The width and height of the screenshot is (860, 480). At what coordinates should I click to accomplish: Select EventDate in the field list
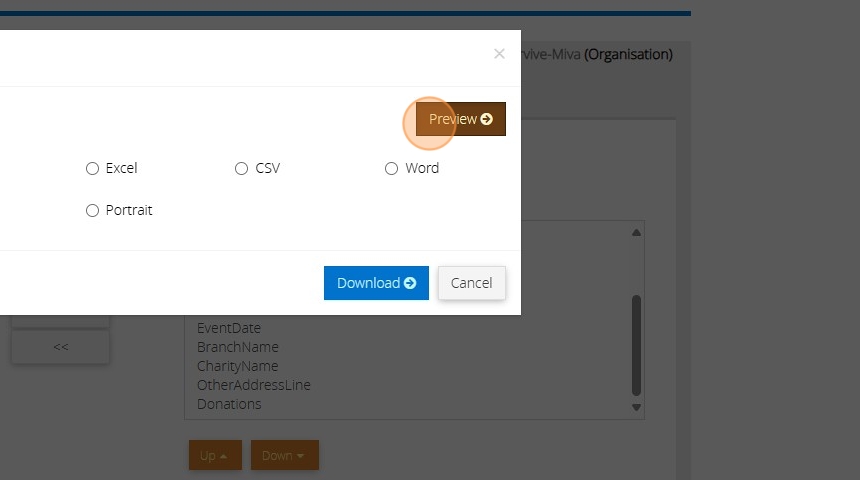(x=229, y=328)
